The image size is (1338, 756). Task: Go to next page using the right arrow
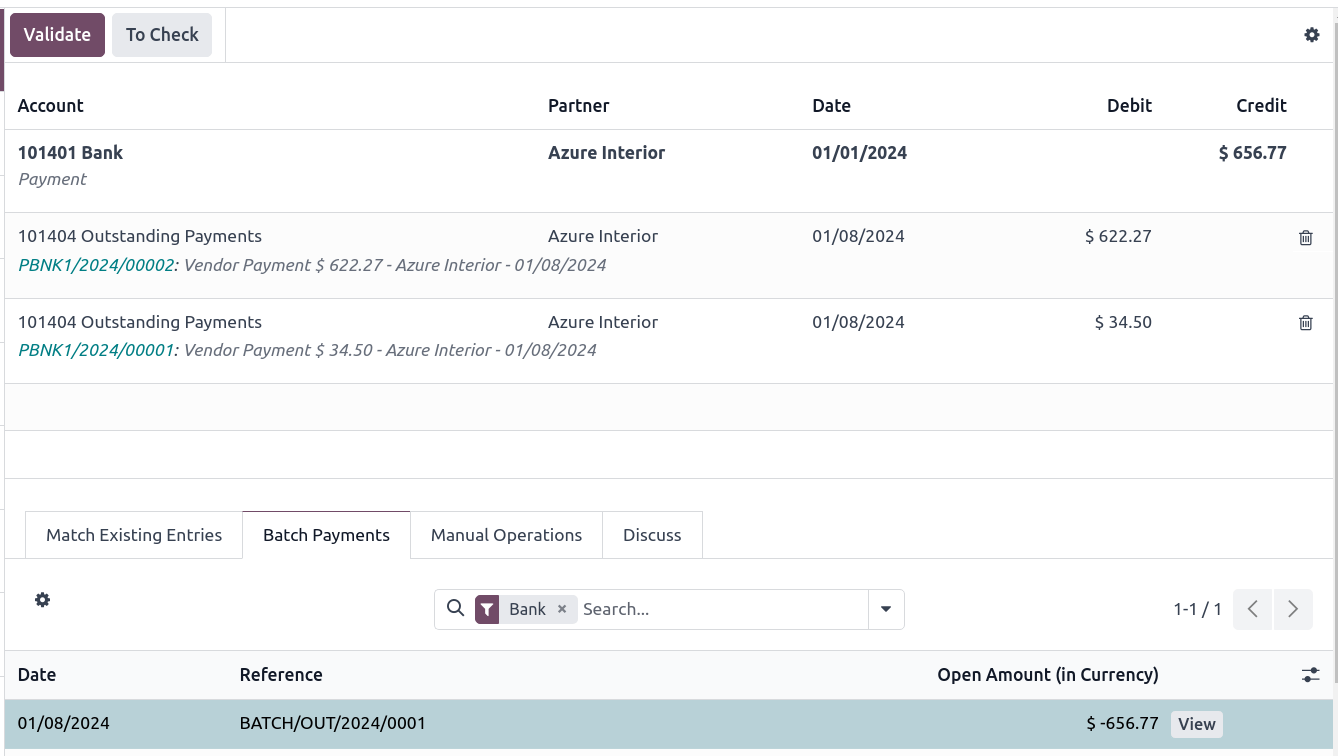pos(1293,609)
